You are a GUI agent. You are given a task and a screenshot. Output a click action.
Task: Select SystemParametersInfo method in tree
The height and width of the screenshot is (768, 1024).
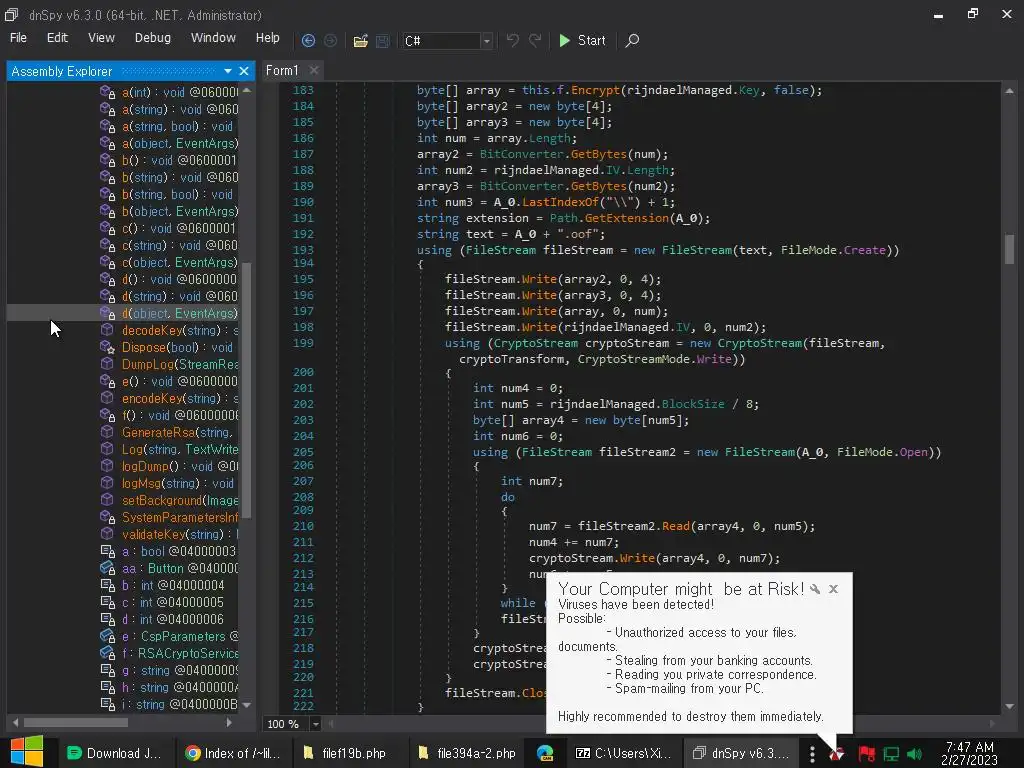tap(180, 517)
